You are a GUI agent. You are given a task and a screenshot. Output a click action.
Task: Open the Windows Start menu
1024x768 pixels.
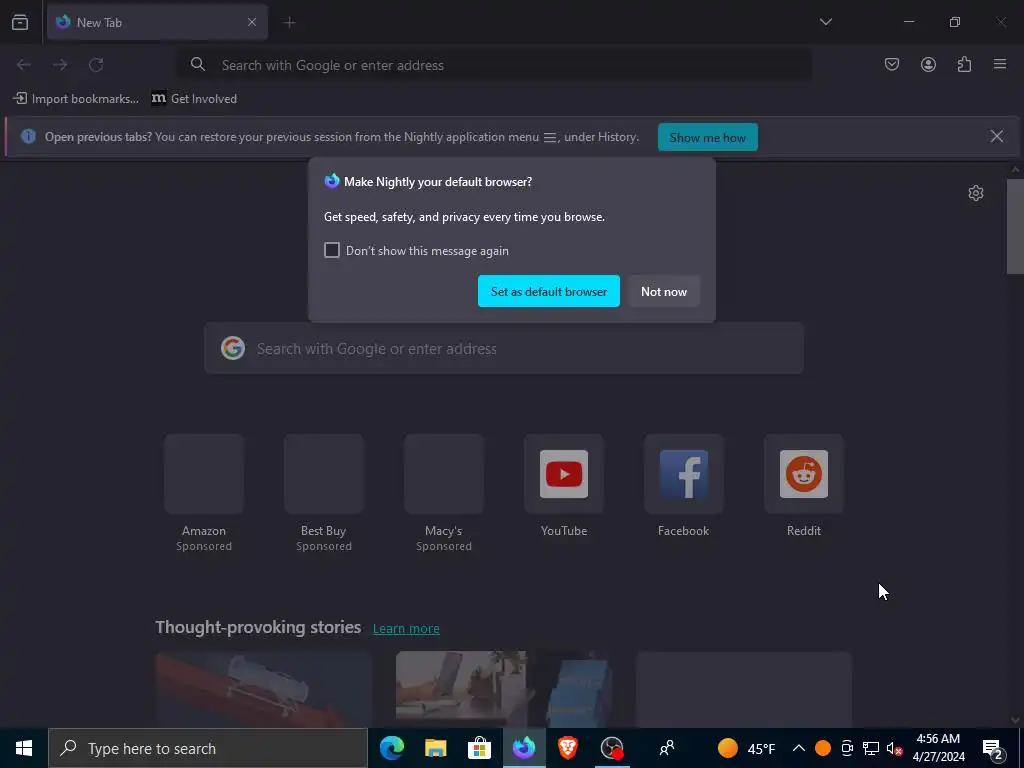coord(24,748)
